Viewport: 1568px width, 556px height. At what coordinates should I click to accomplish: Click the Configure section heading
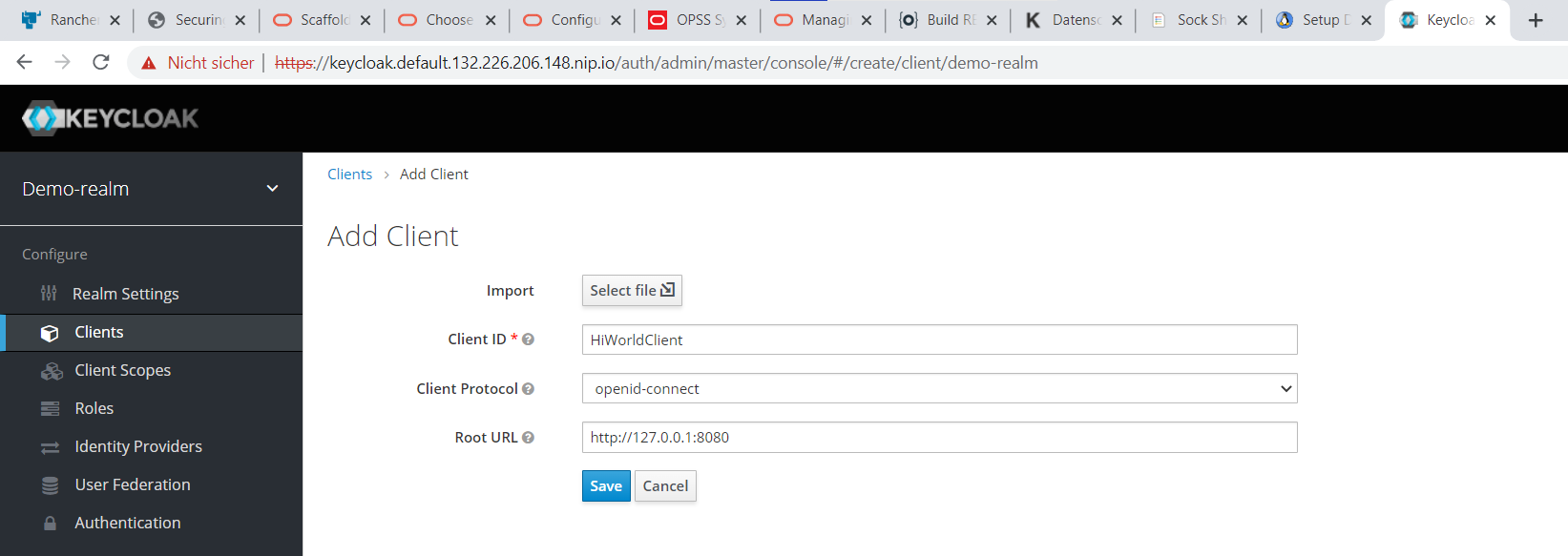pyautogui.click(x=54, y=255)
